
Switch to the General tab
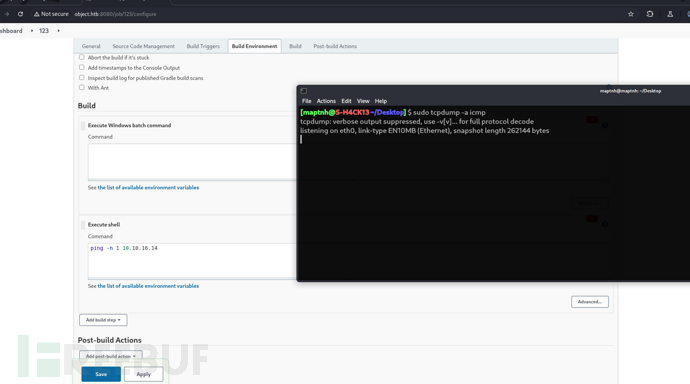point(91,46)
